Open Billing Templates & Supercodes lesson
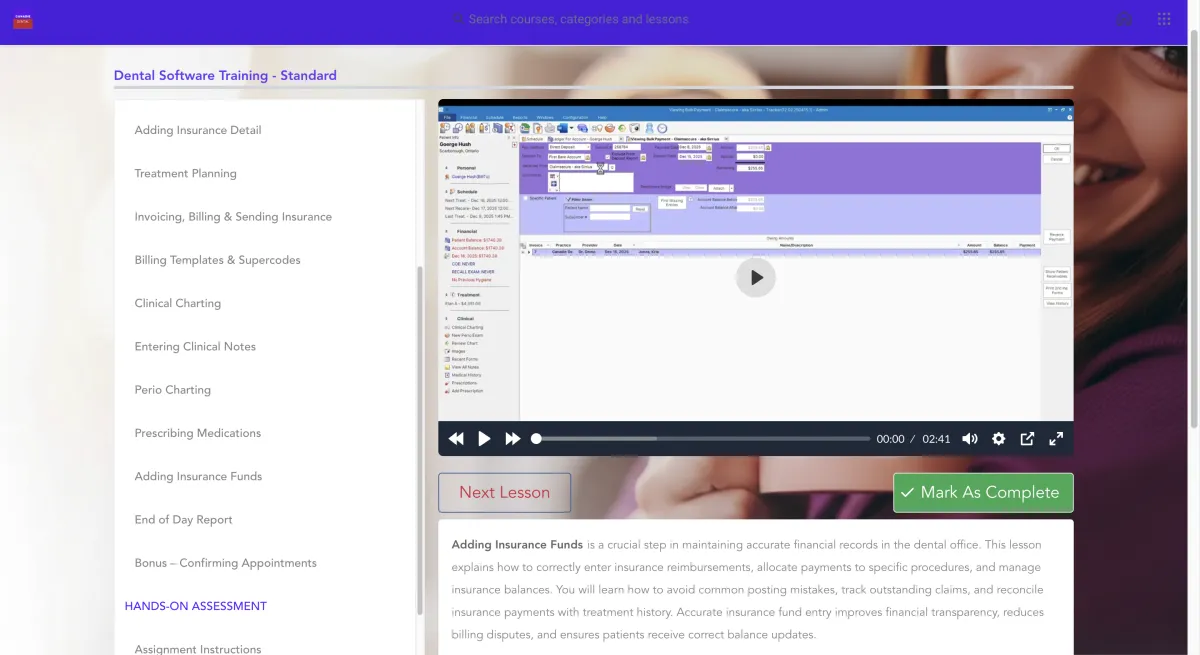This screenshot has width=1200, height=655. [x=217, y=260]
